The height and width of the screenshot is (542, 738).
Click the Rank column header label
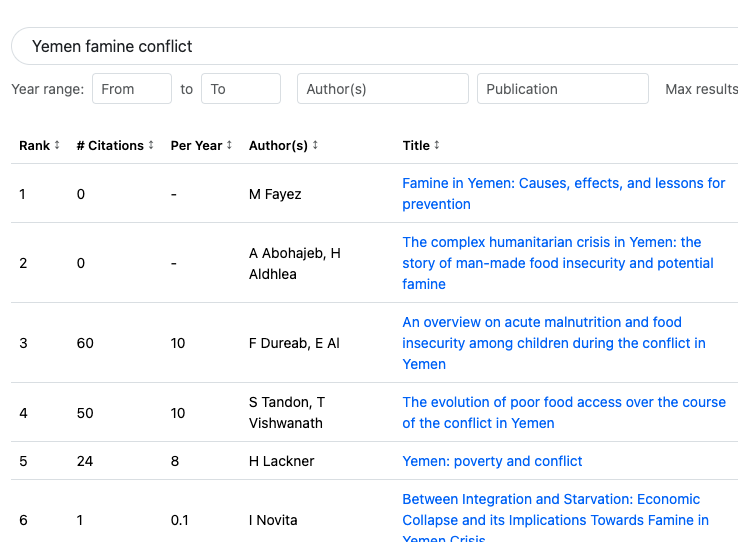[34, 145]
